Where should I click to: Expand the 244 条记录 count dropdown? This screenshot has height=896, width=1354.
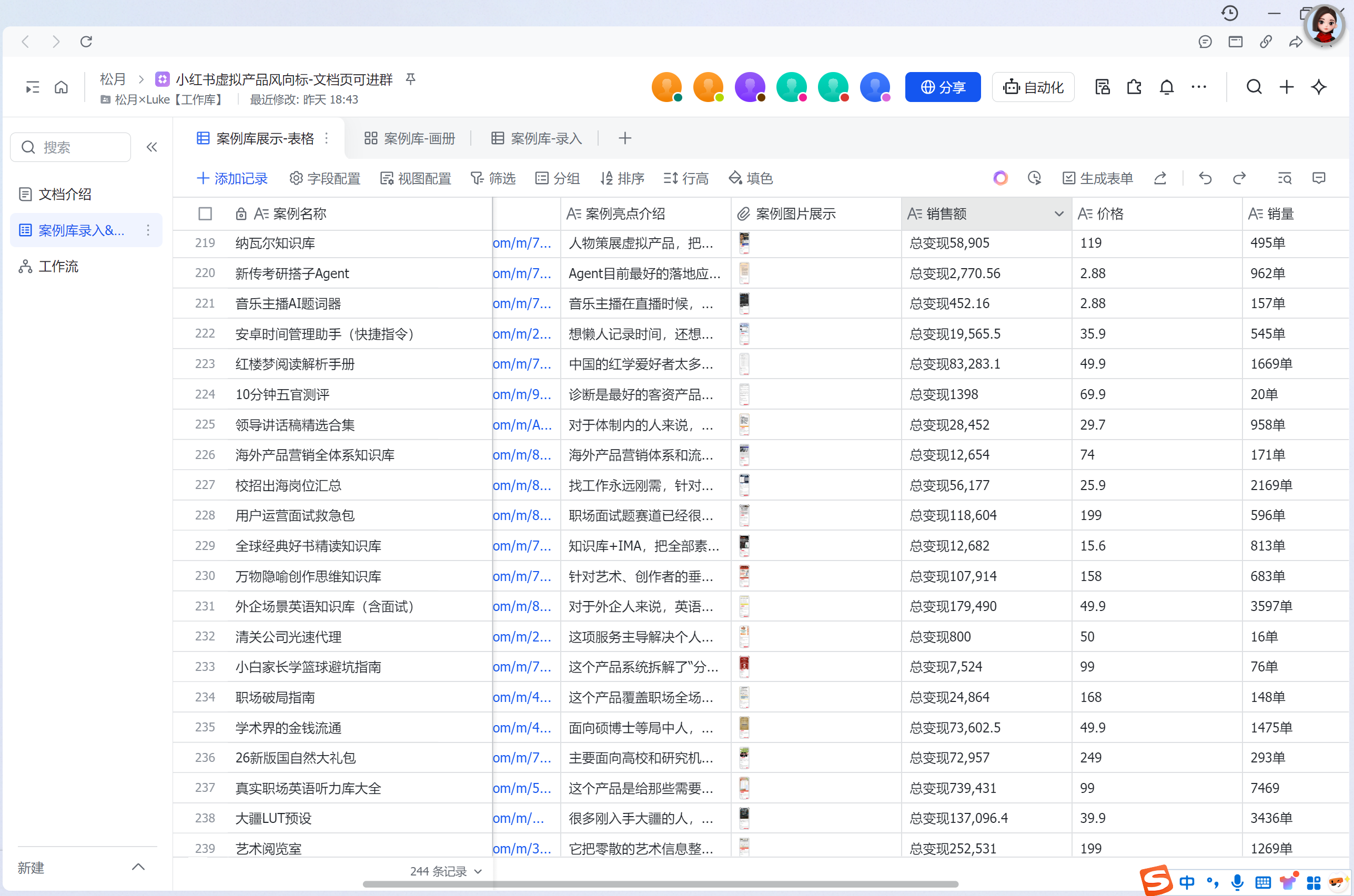point(447,871)
